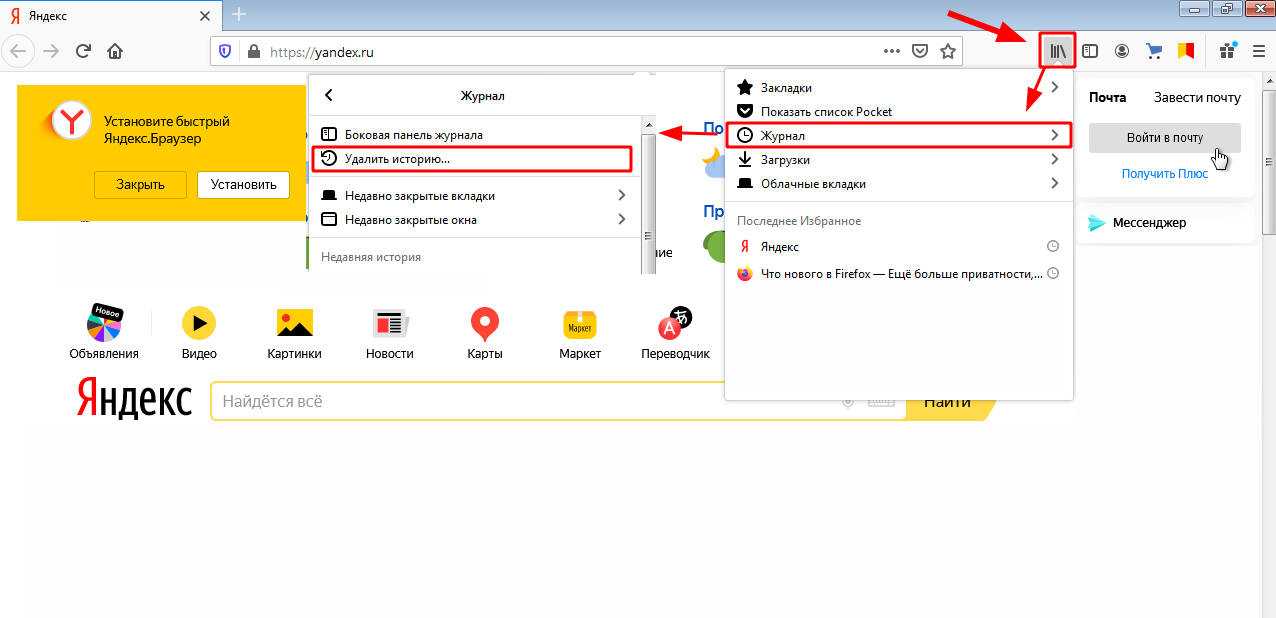Follow the Получить Плюс link
Image resolution: width=1276 pixels, height=618 pixels.
(x=1164, y=174)
